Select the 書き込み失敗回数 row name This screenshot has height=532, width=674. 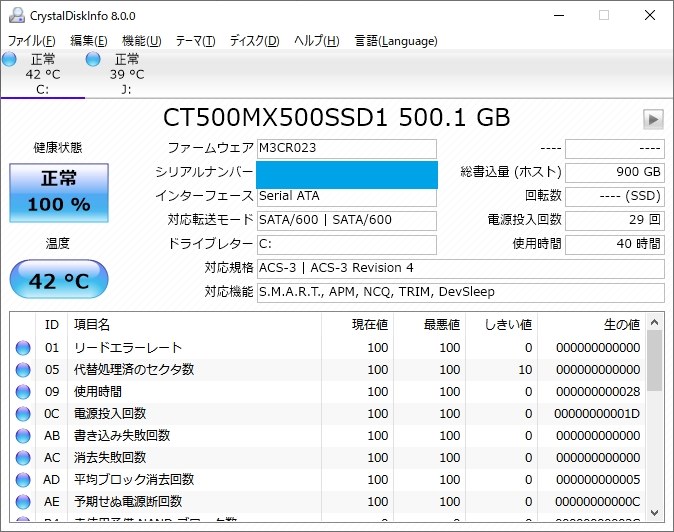click(122, 436)
